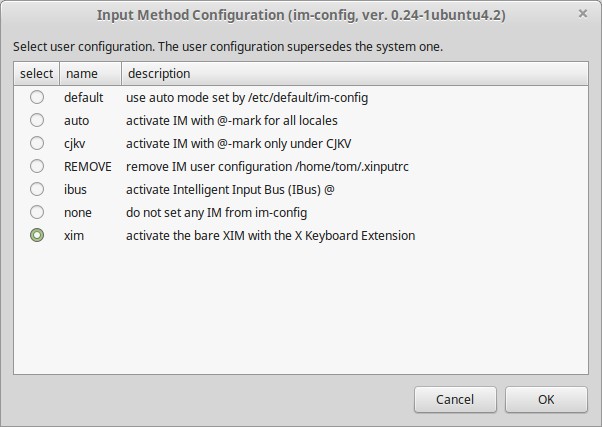Pick the REMOVE radio button
This screenshot has height=427, width=602.
click(x=37, y=166)
